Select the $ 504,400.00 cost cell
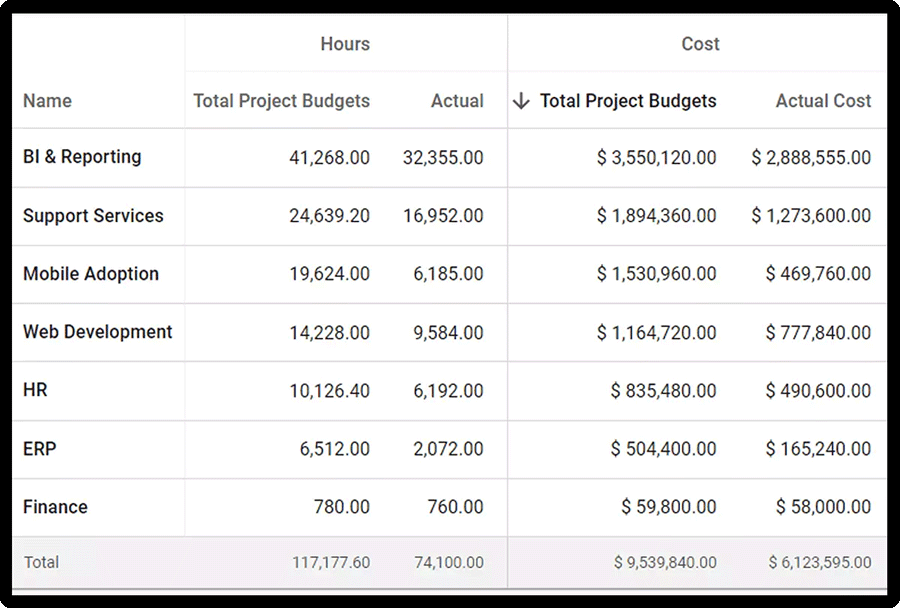900x608 pixels. [x=664, y=449]
